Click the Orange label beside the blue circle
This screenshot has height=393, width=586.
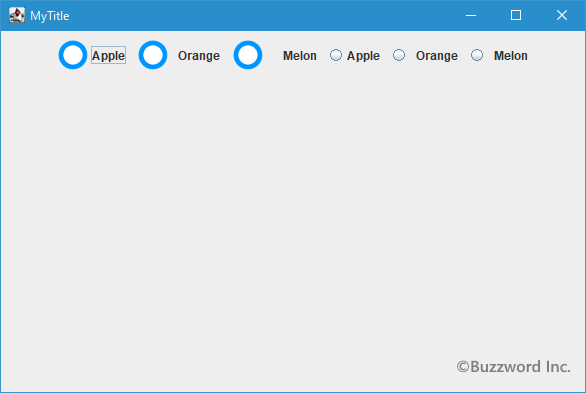(199, 56)
